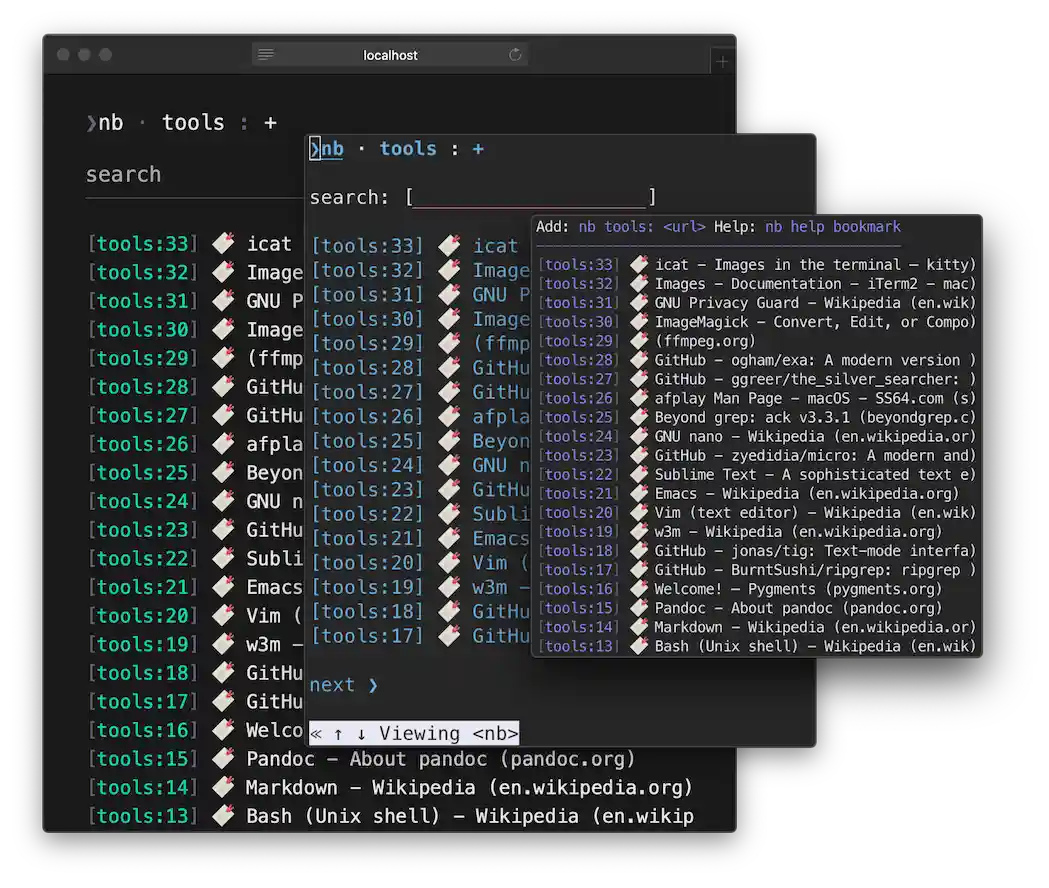Open the 'tools' notebook link in the browser's header
The image size is (1049, 888).
point(193,123)
